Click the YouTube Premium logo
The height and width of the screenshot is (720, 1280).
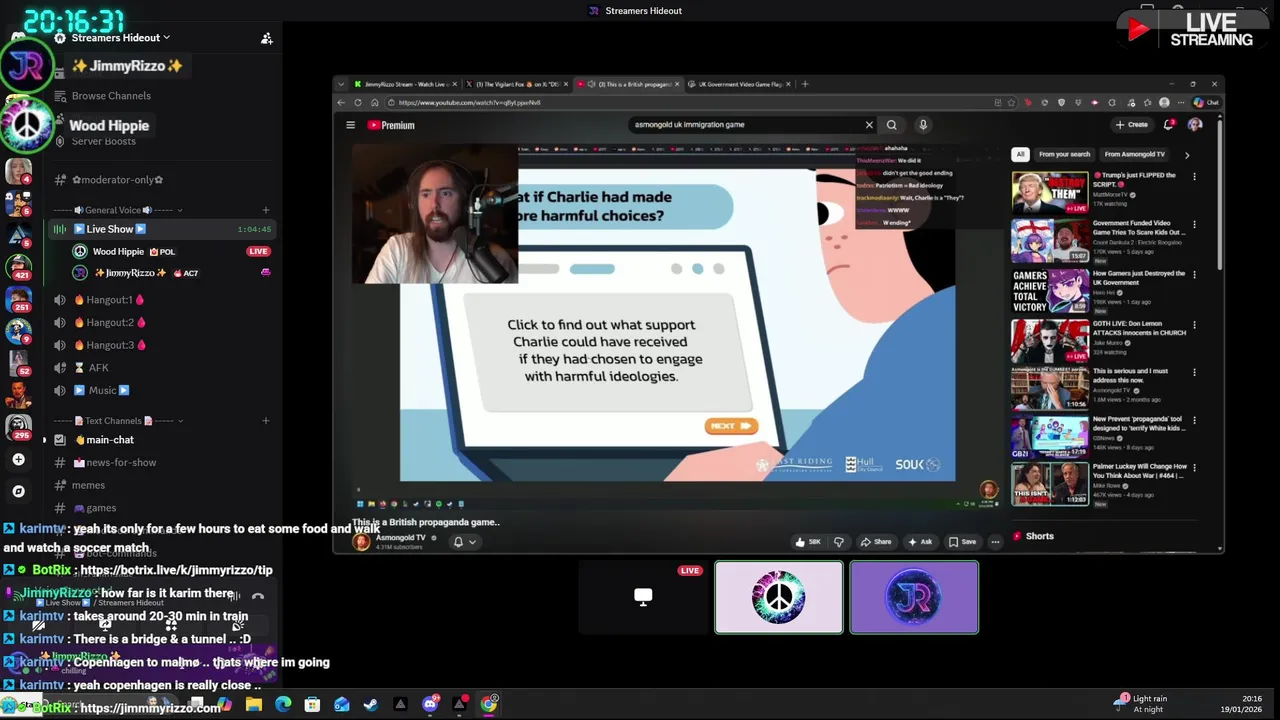pyautogui.click(x=391, y=125)
